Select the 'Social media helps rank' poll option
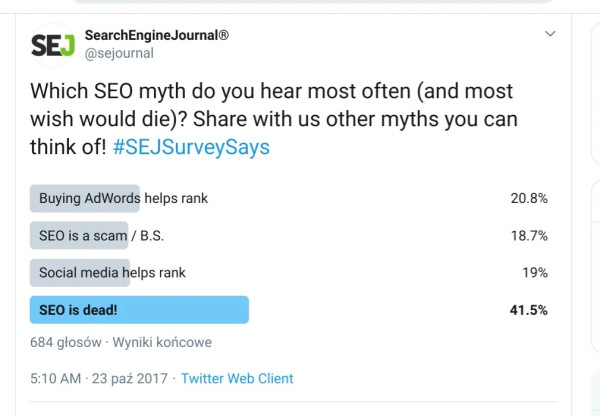This screenshot has height=416, width=600. 112,272
